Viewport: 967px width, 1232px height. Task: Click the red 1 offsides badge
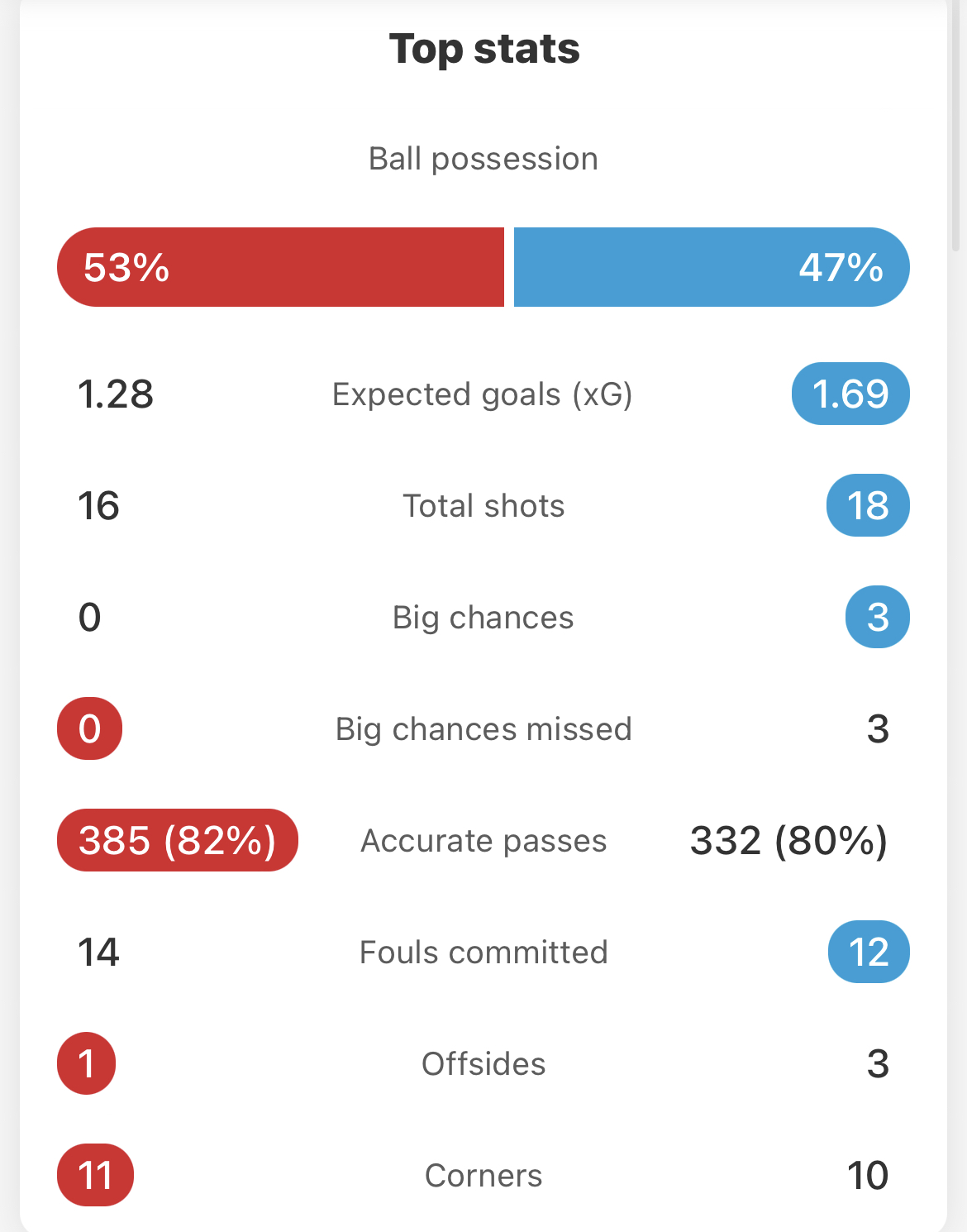tap(87, 1063)
